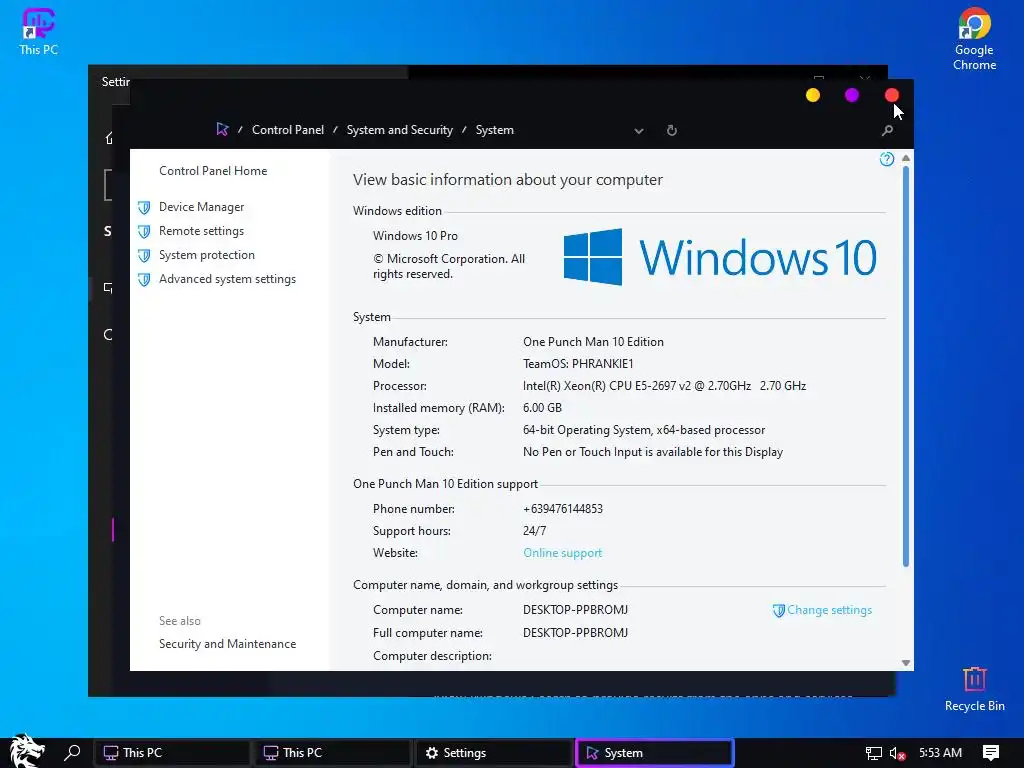Switch to Settings taskbar button
This screenshot has width=1024, height=768.
[494, 753]
